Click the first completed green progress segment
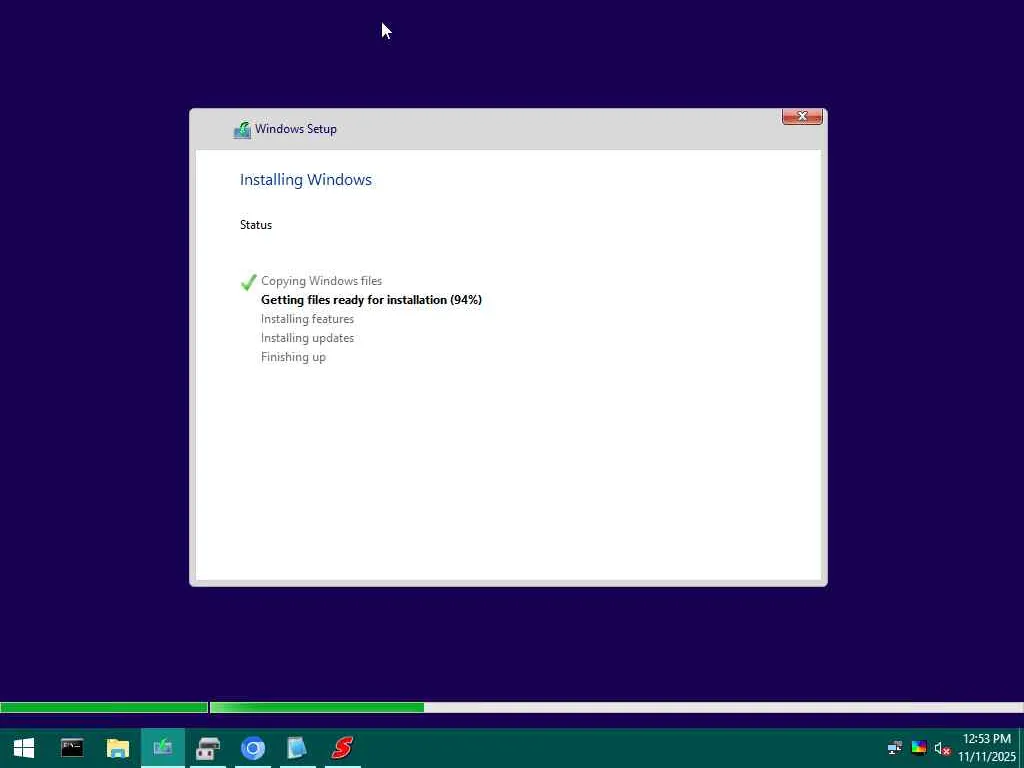Screen dimensions: 1024x768 pyautogui.click(x=104, y=707)
